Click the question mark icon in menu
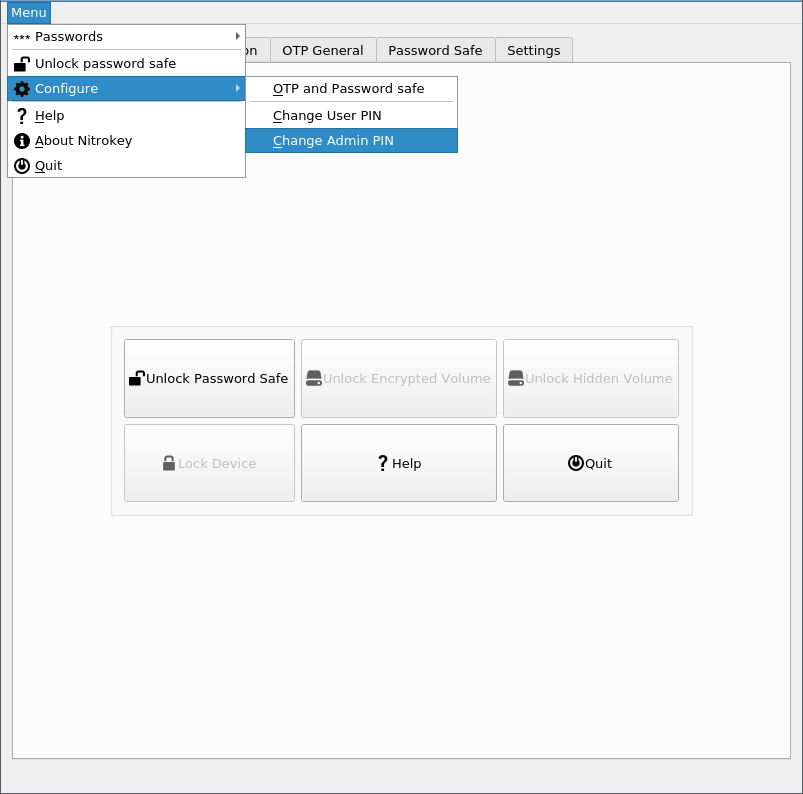Screen dimensions: 803x794 click(x=22, y=115)
